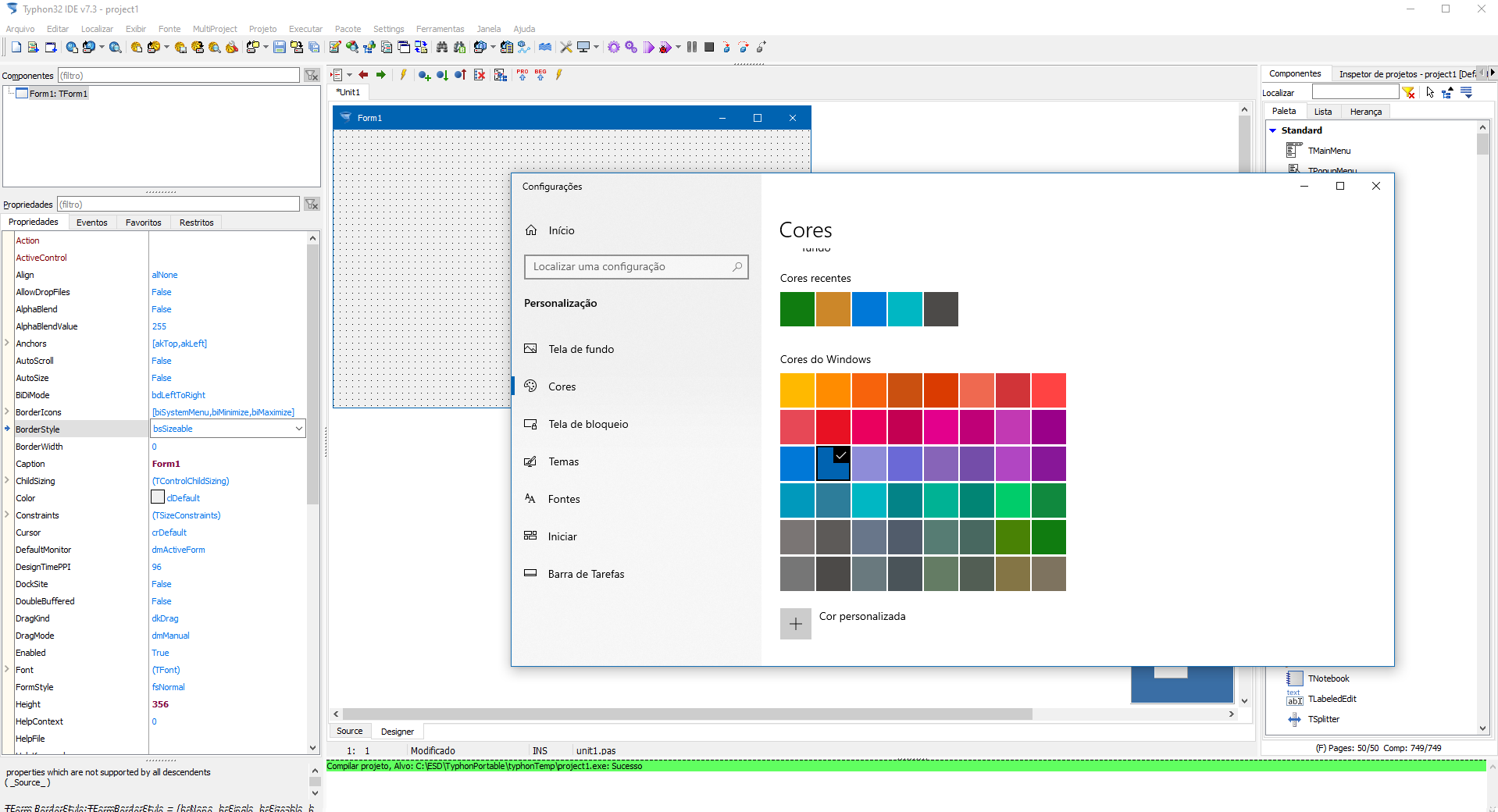This screenshot has width=1498, height=812.
Task: Click the binoculars Find icon
Action: tap(442, 48)
